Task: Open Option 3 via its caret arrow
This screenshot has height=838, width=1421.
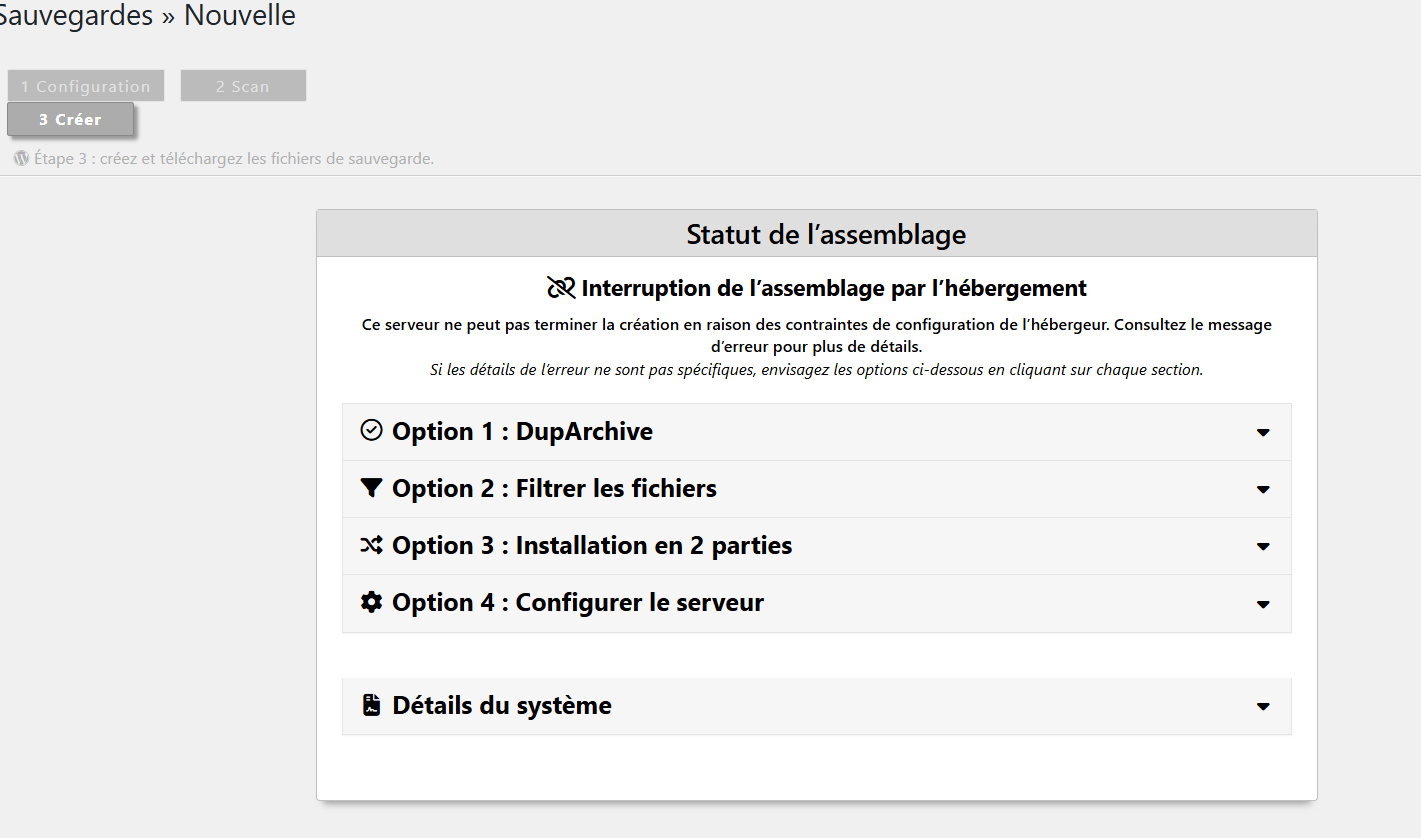Action: 1263,546
